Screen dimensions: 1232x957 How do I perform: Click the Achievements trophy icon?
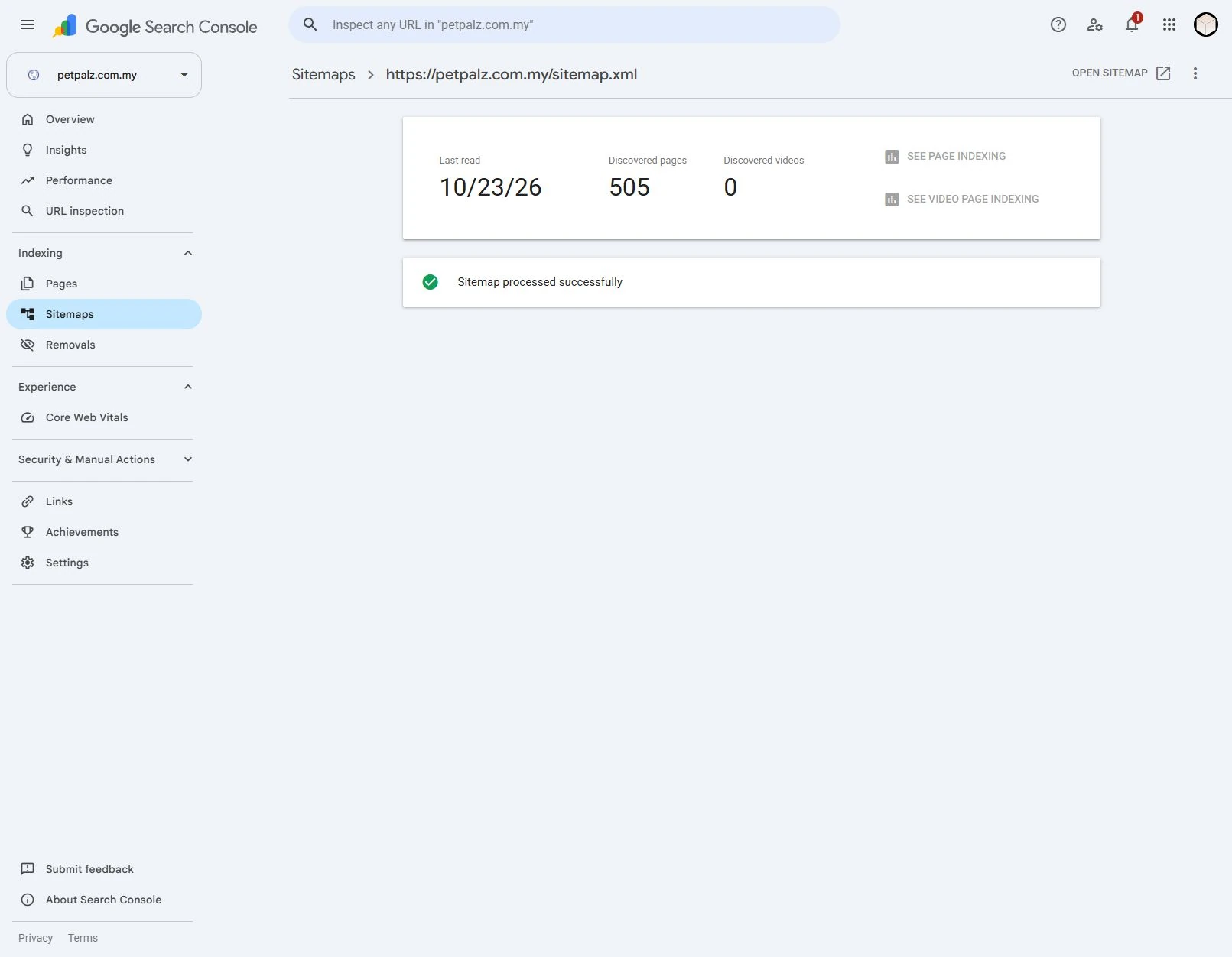[x=28, y=532]
